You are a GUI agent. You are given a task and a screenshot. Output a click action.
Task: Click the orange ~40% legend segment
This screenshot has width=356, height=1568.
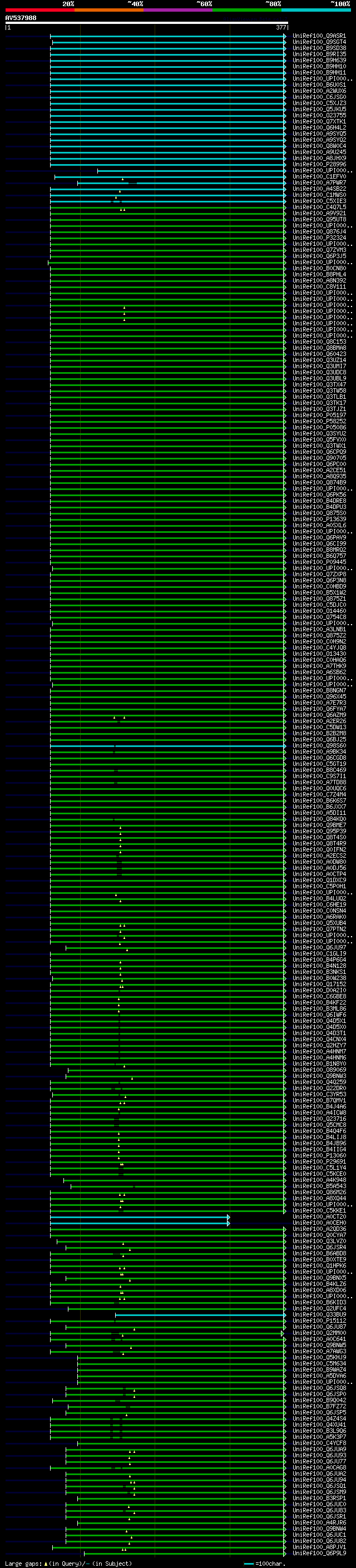click(109, 10)
